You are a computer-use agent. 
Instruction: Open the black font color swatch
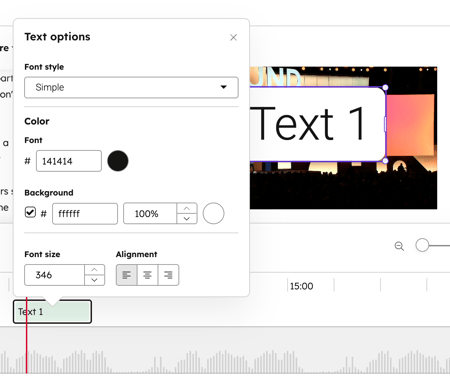click(x=118, y=161)
